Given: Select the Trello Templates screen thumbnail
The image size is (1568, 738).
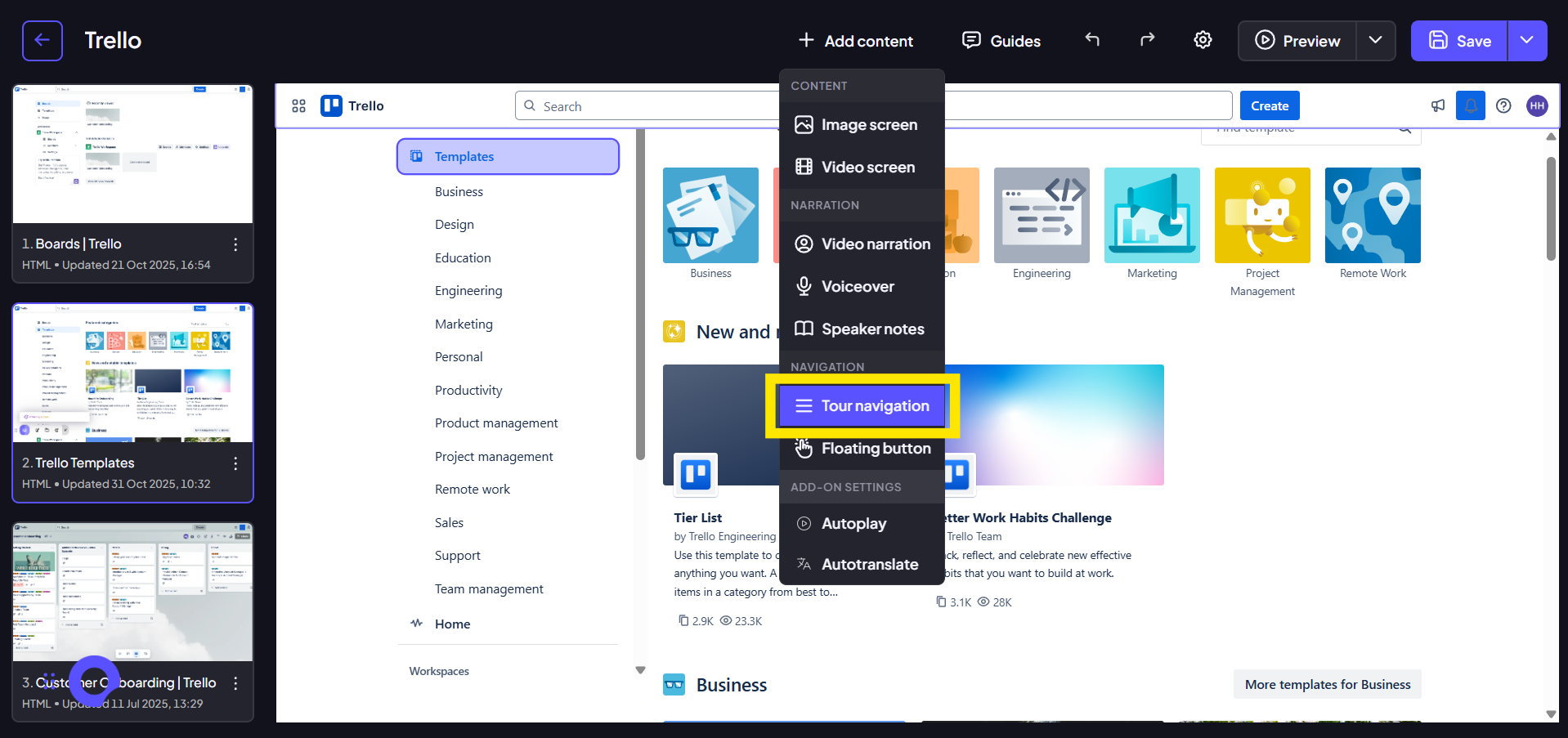Looking at the screenshot, I should (132, 373).
